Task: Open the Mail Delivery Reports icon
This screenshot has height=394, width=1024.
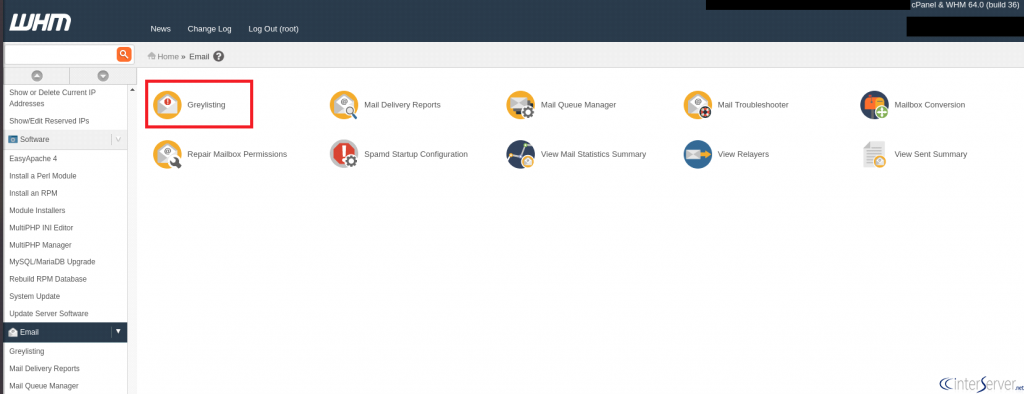Action: click(344, 105)
